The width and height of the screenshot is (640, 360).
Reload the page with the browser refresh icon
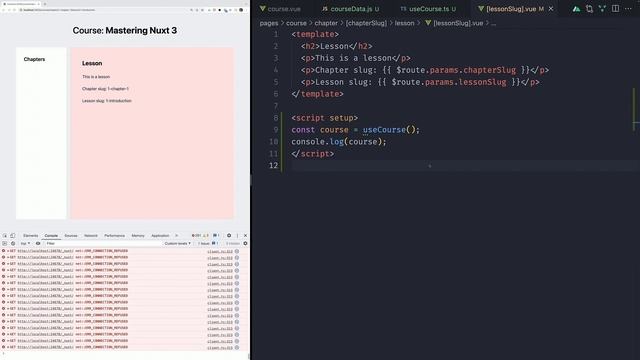click(14, 10)
